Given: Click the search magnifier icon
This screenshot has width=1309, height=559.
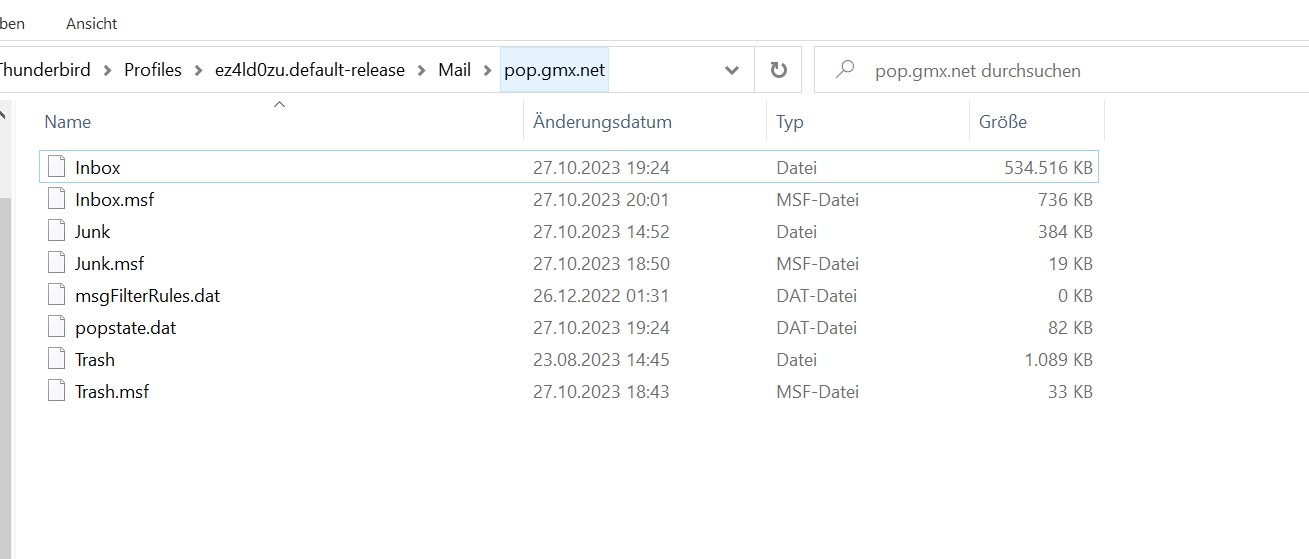Looking at the screenshot, I should (845, 70).
